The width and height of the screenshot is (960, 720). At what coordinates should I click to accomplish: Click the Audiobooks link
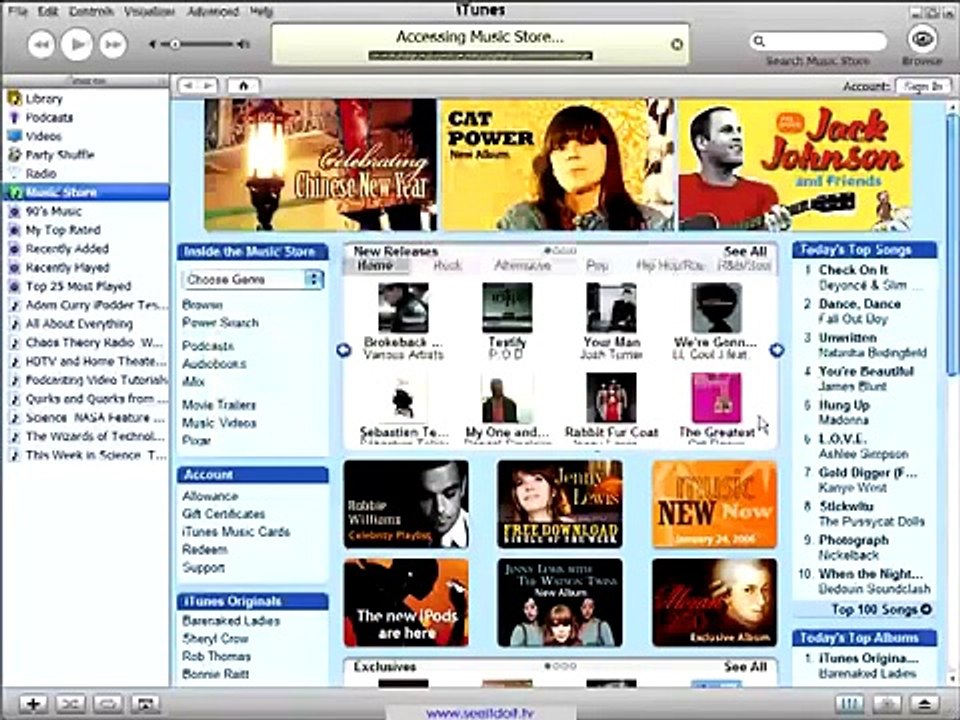(214, 364)
